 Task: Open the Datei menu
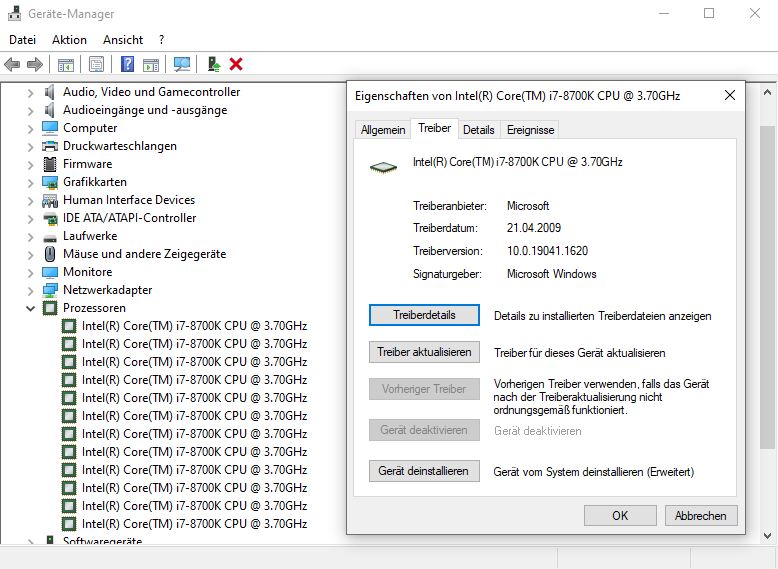22,40
